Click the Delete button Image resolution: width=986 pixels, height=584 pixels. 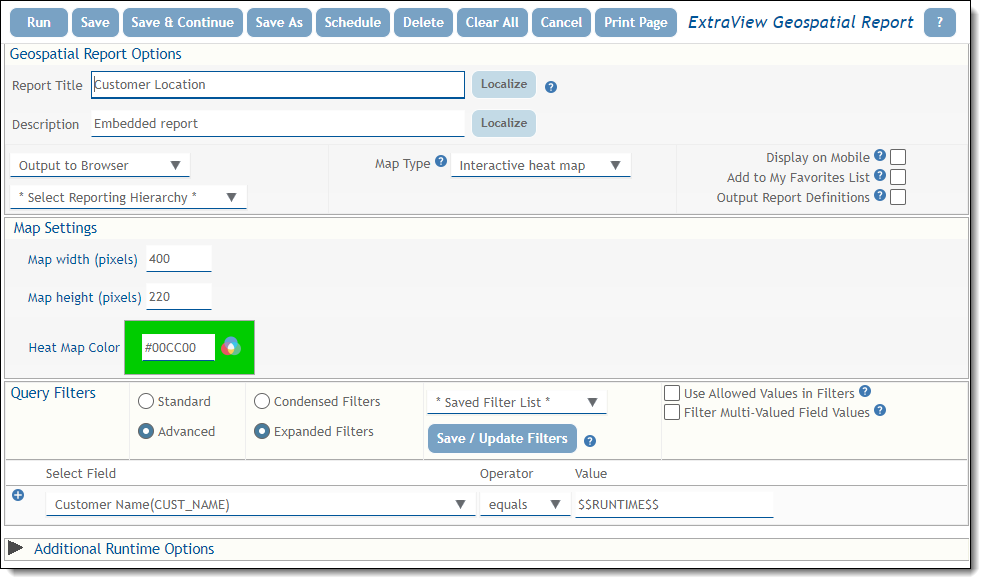point(423,23)
